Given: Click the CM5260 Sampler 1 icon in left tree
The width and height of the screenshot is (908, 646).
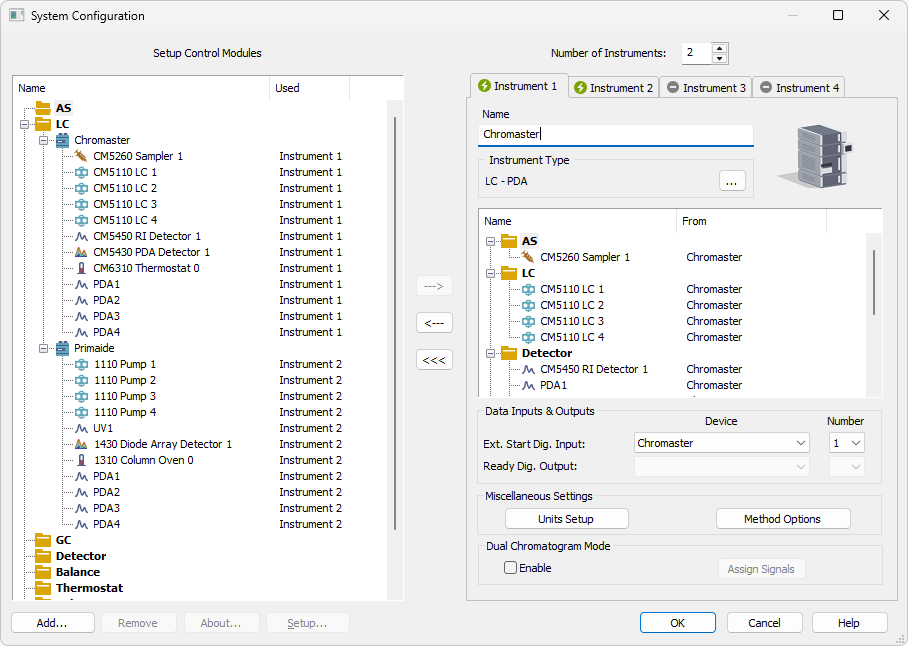Looking at the screenshot, I should tap(81, 156).
